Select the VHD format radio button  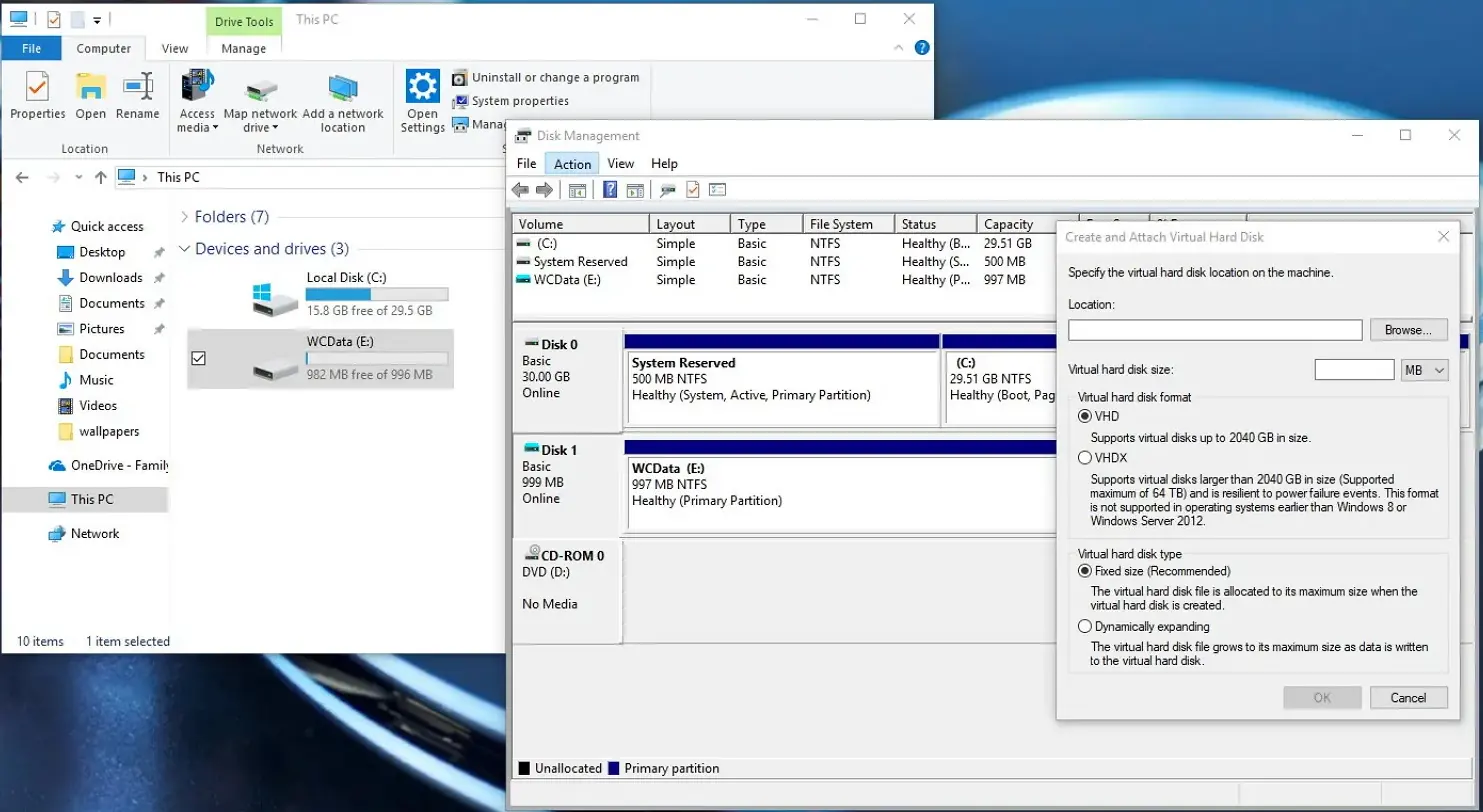point(1085,416)
